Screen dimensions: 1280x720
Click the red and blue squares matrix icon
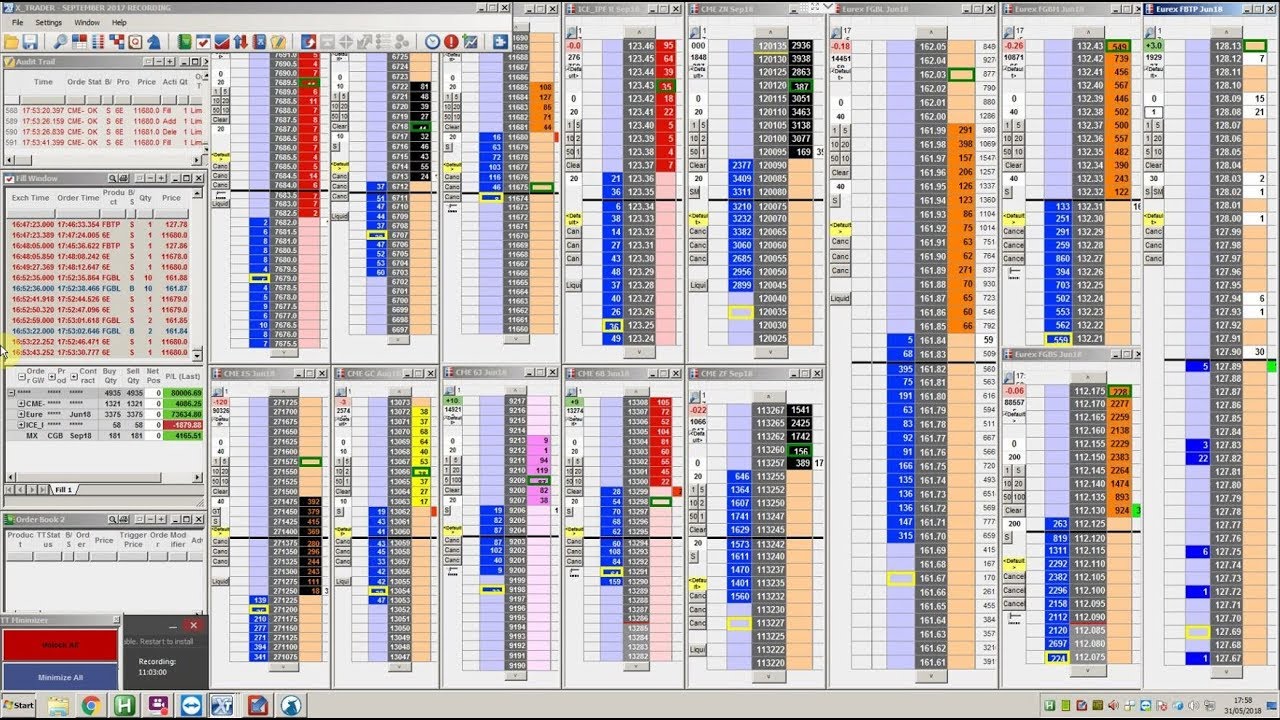pyautogui.click(x=117, y=42)
